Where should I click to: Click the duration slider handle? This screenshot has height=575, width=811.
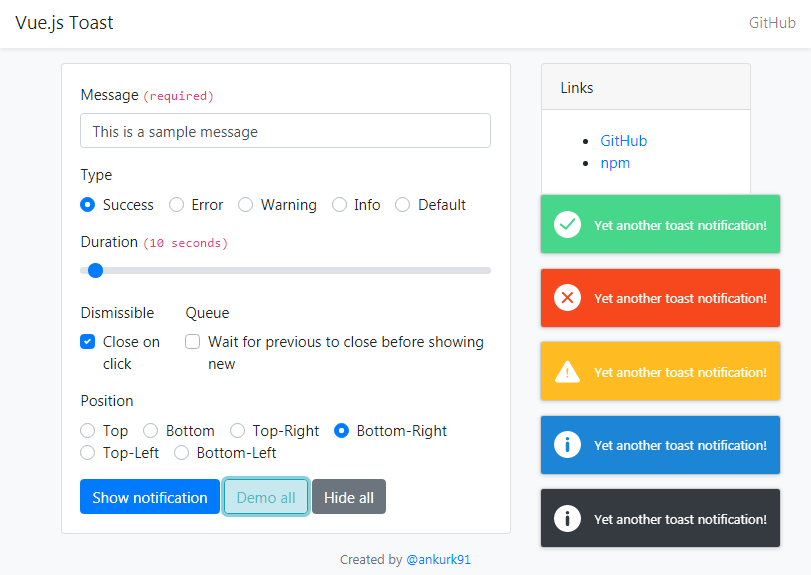point(95,270)
